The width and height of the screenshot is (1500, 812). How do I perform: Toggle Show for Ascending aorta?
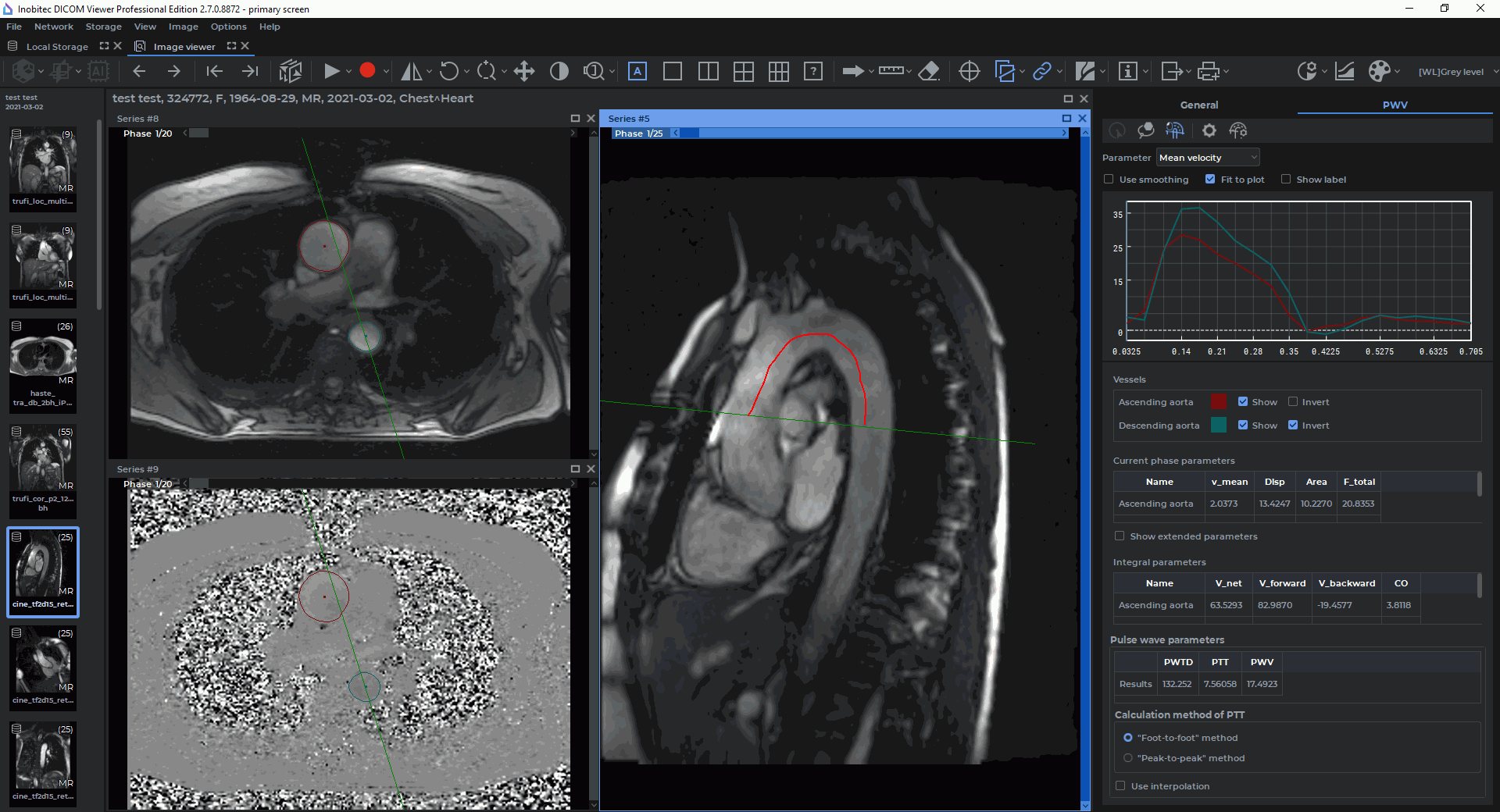(x=1243, y=402)
